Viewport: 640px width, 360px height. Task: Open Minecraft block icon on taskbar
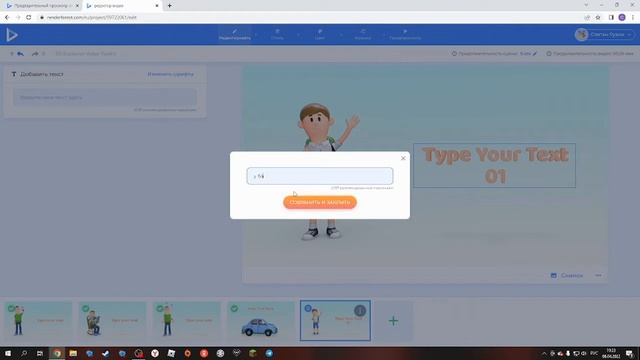pos(253,353)
